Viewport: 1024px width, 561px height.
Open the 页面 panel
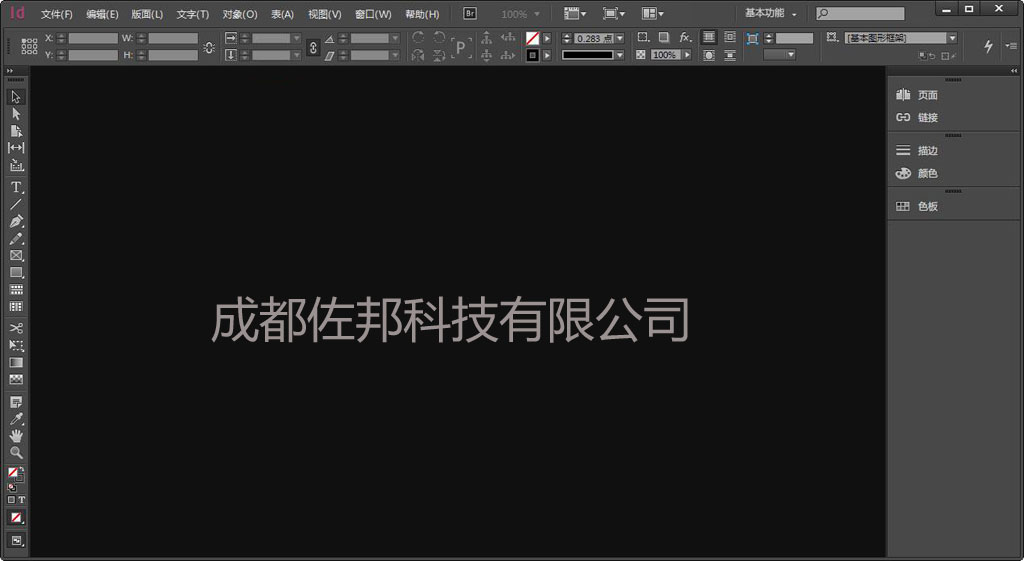927,95
